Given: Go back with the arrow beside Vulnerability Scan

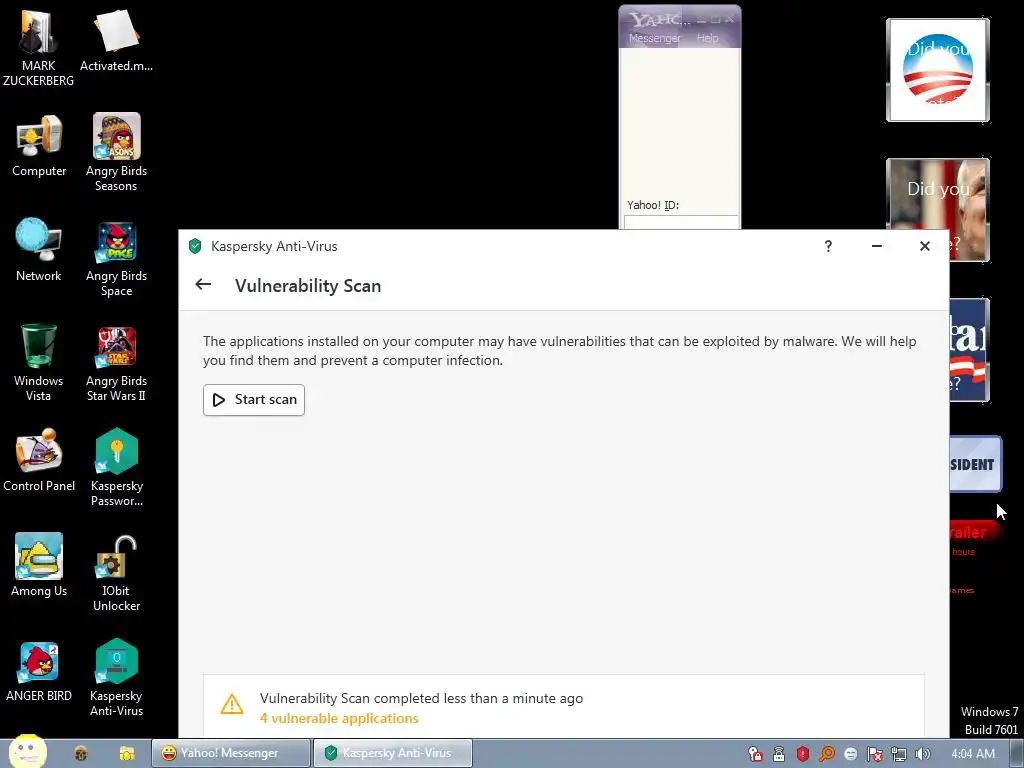Looking at the screenshot, I should click(203, 284).
